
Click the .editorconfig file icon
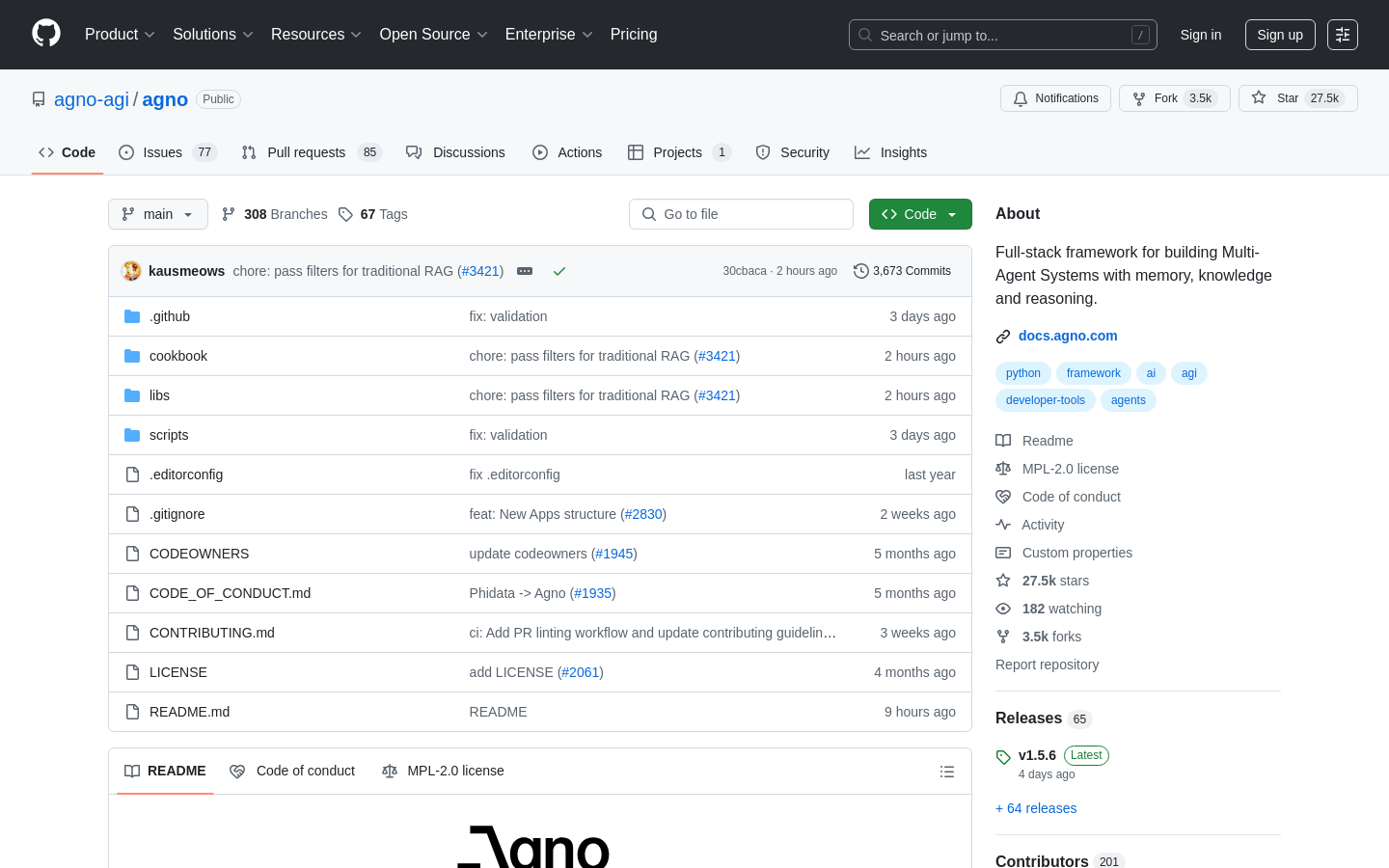point(132,475)
